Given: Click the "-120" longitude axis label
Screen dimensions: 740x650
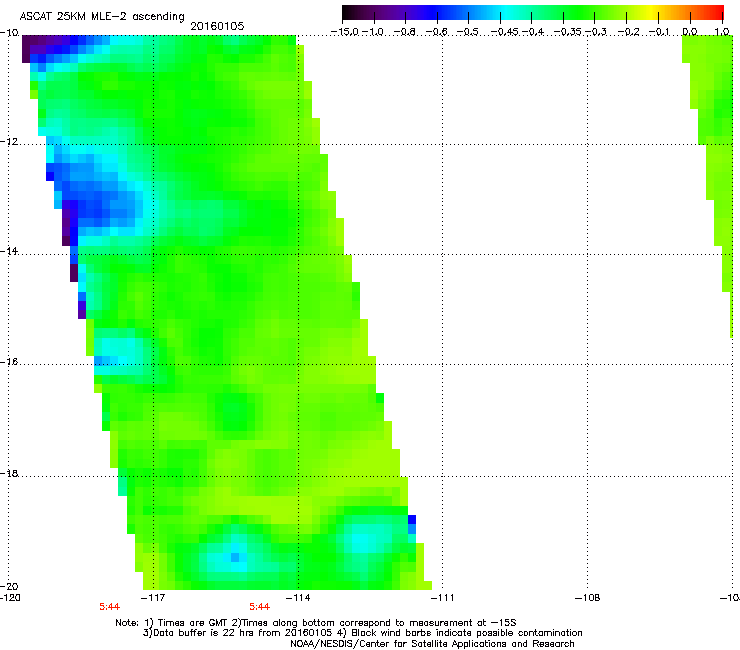Looking at the screenshot, I should tap(10, 598).
